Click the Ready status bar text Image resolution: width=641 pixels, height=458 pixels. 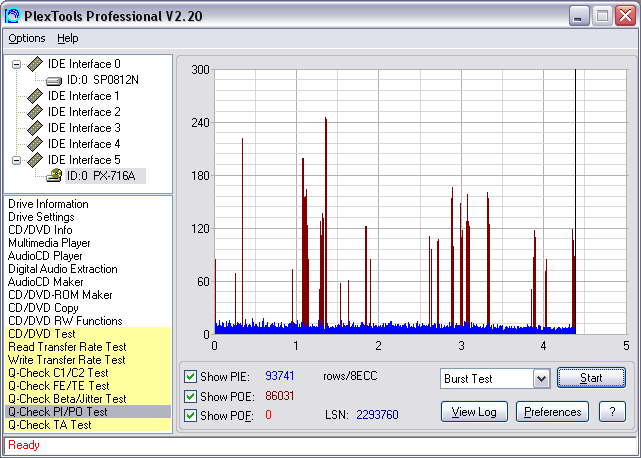(x=24, y=445)
